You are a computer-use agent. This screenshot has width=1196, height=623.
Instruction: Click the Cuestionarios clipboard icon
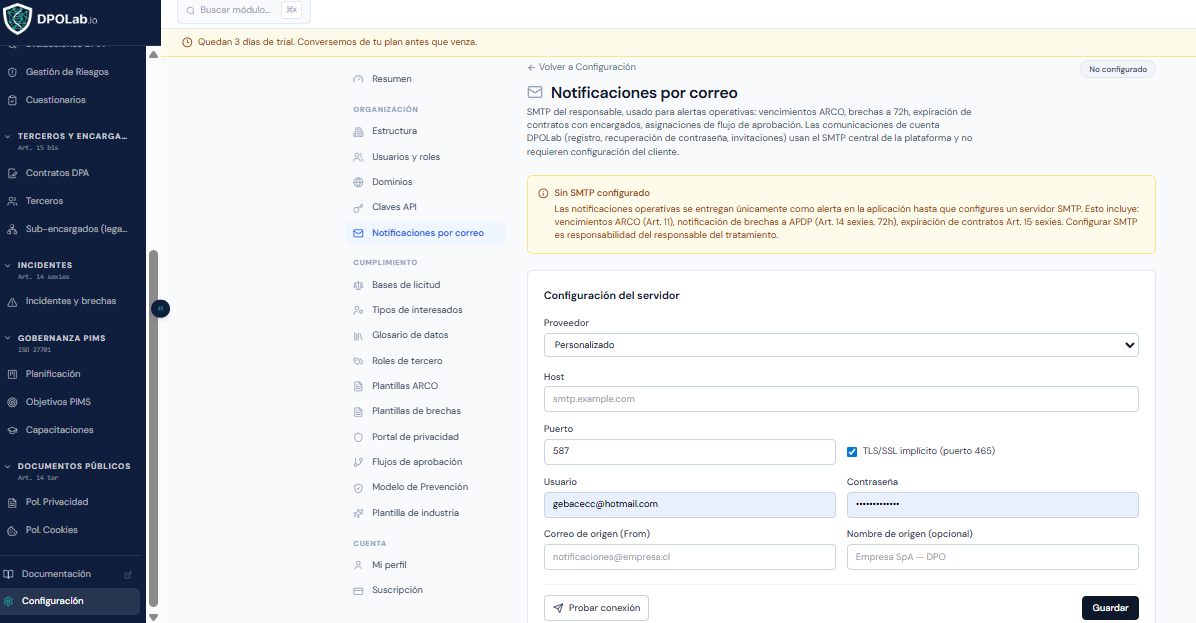click(x=12, y=100)
